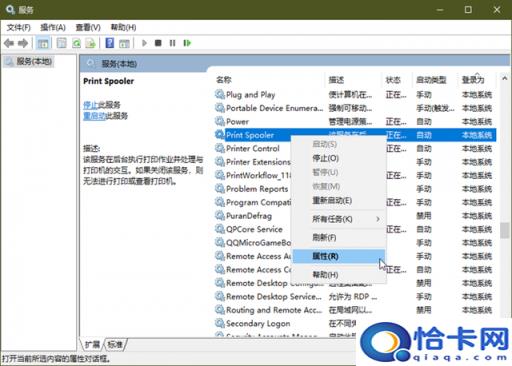Click the gear icon beside QPCore Service
Screen dimensions: 512x366
click(x=220, y=229)
